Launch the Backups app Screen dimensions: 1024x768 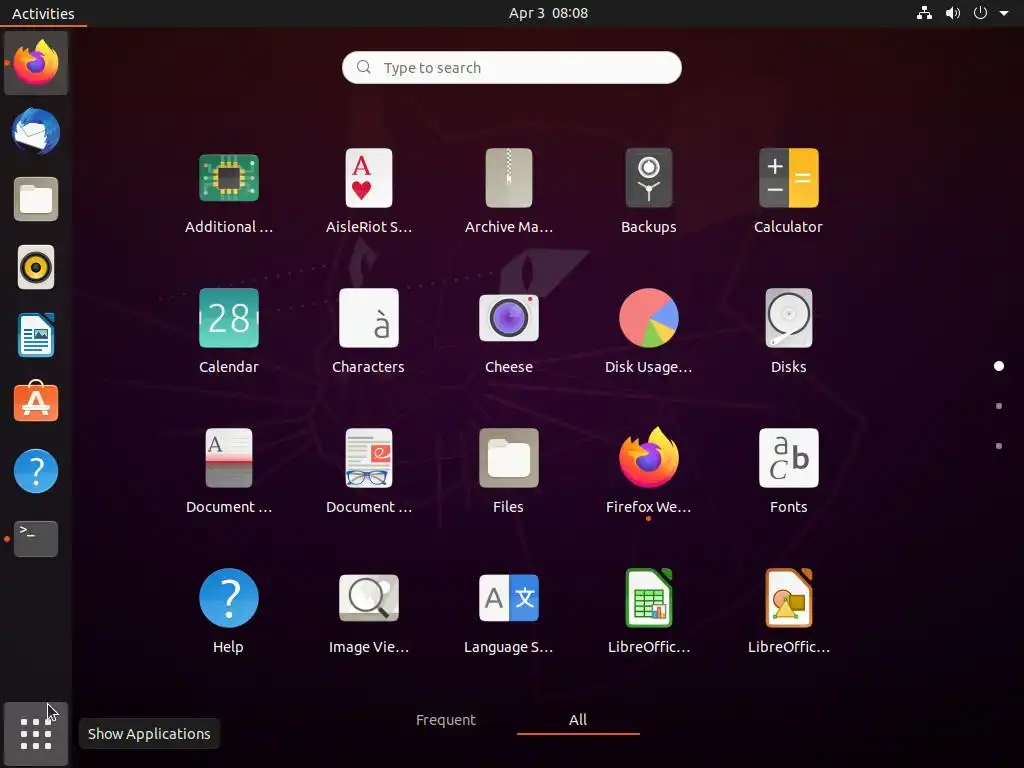point(648,190)
